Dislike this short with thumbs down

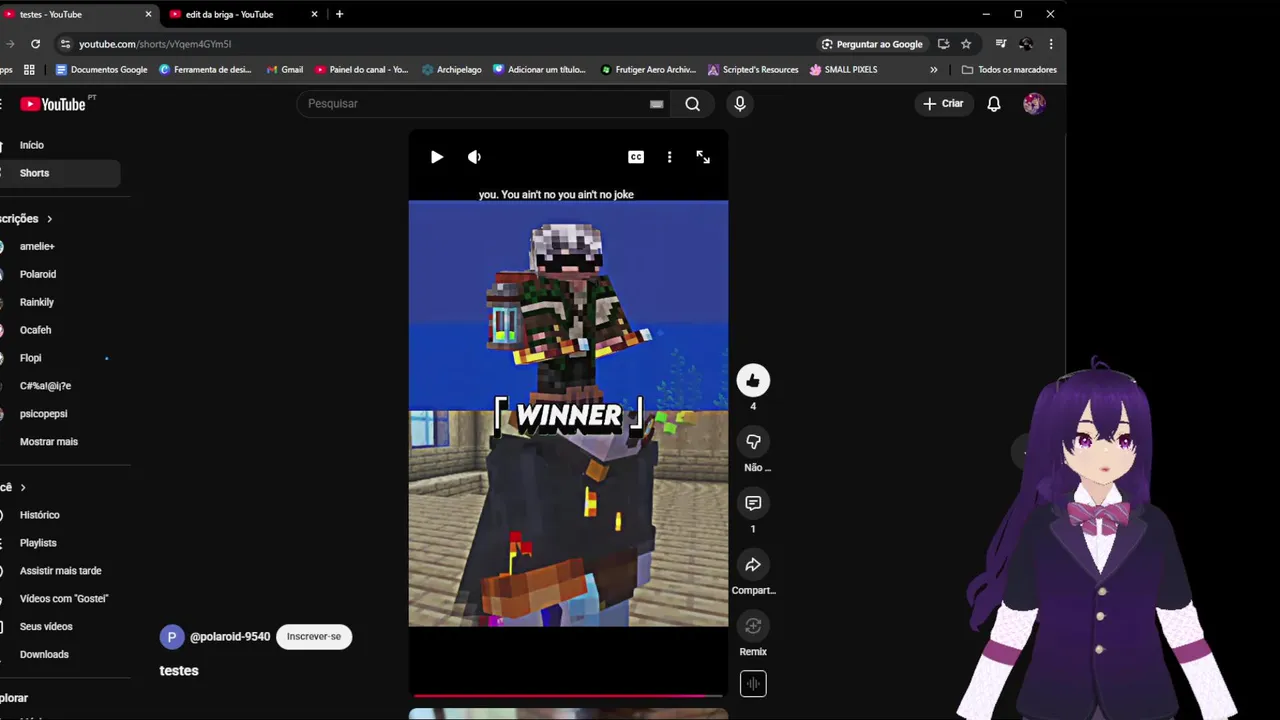point(753,441)
